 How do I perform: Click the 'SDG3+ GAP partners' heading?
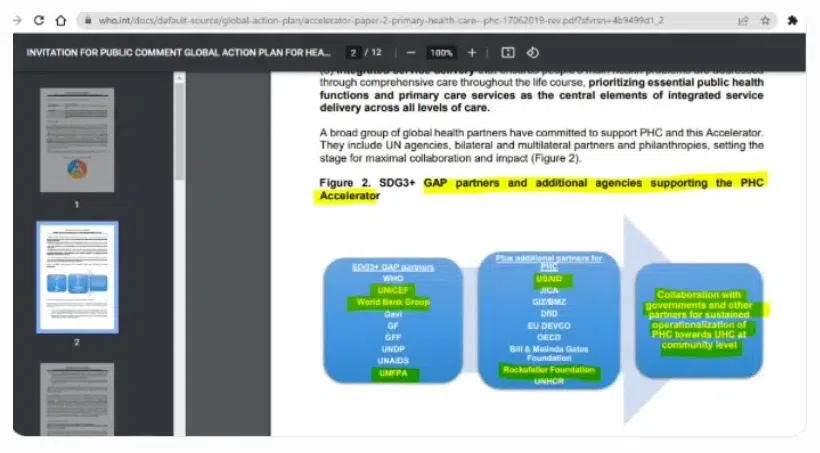[x=393, y=267]
